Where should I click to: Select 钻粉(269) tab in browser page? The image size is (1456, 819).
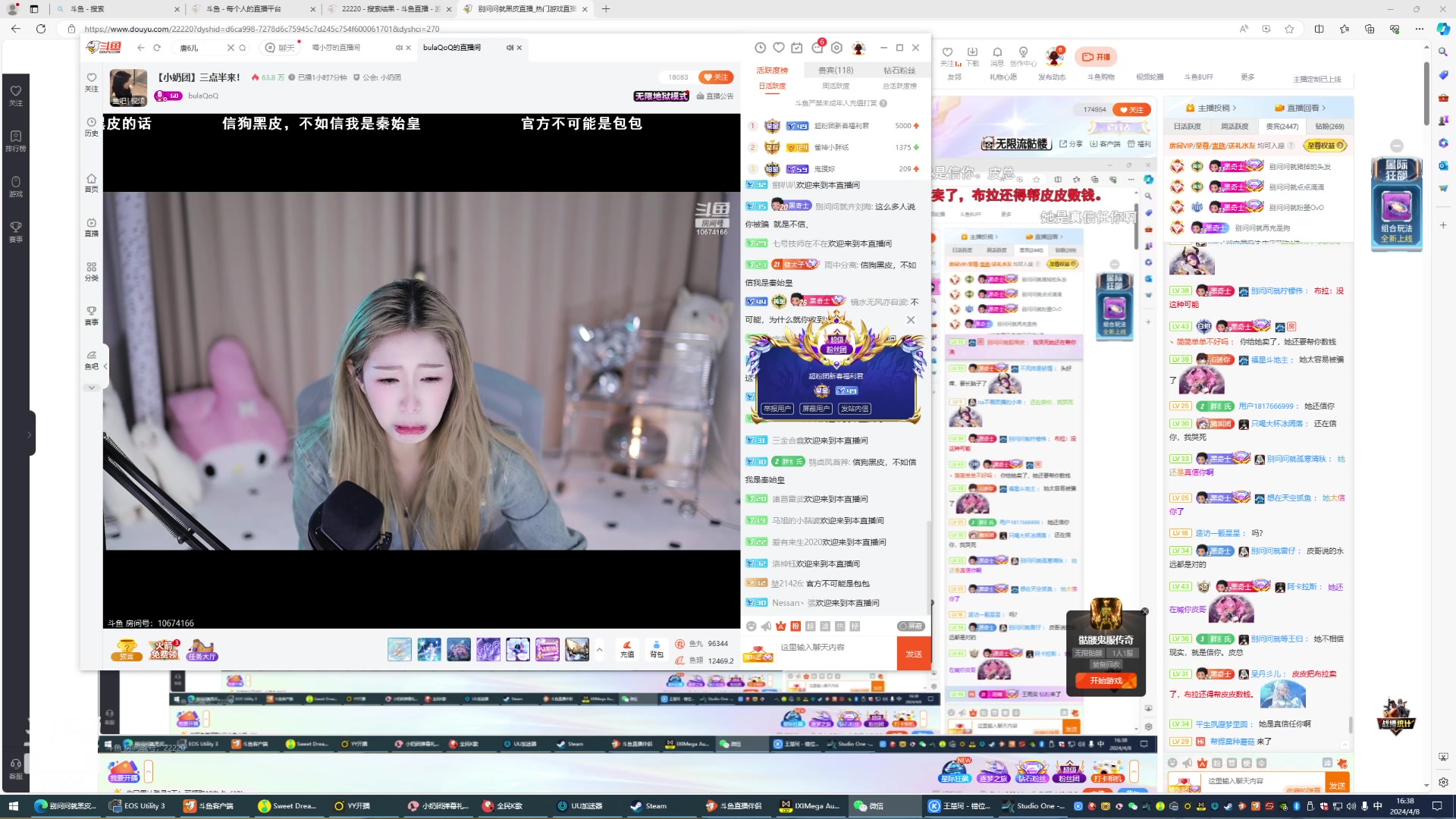pyautogui.click(x=1329, y=127)
